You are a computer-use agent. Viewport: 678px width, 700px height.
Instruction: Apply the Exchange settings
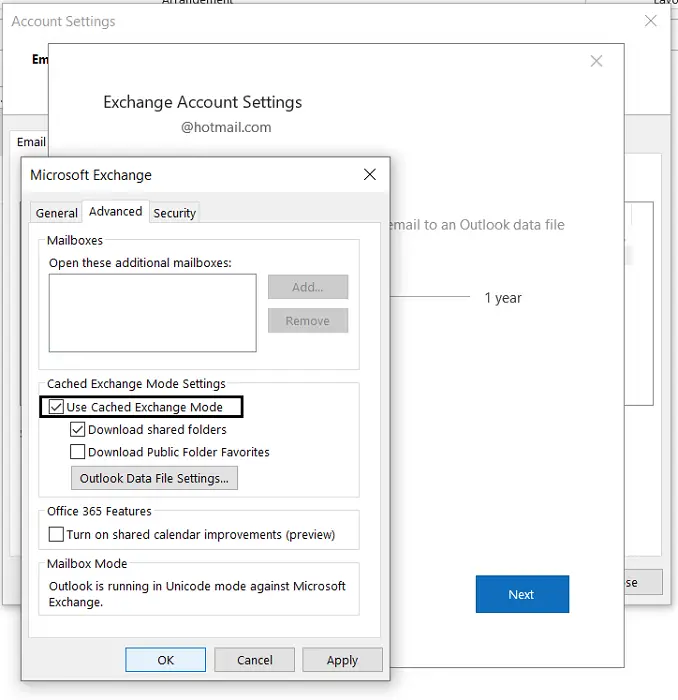pyautogui.click(x=342, y=660)
